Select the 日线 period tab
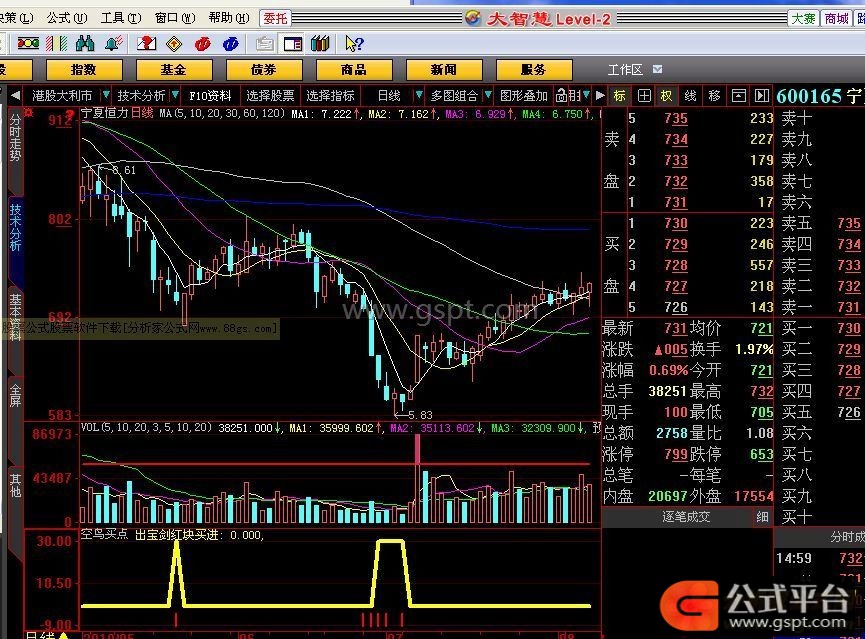 tap(389, 96)
